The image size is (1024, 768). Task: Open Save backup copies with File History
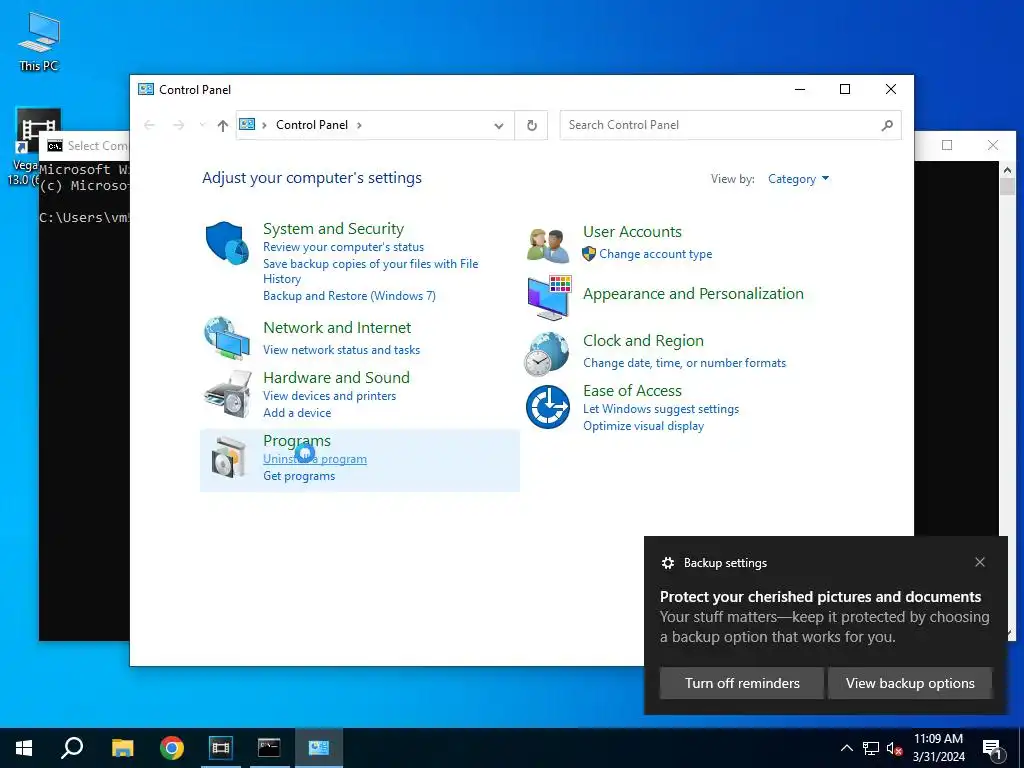370,271
